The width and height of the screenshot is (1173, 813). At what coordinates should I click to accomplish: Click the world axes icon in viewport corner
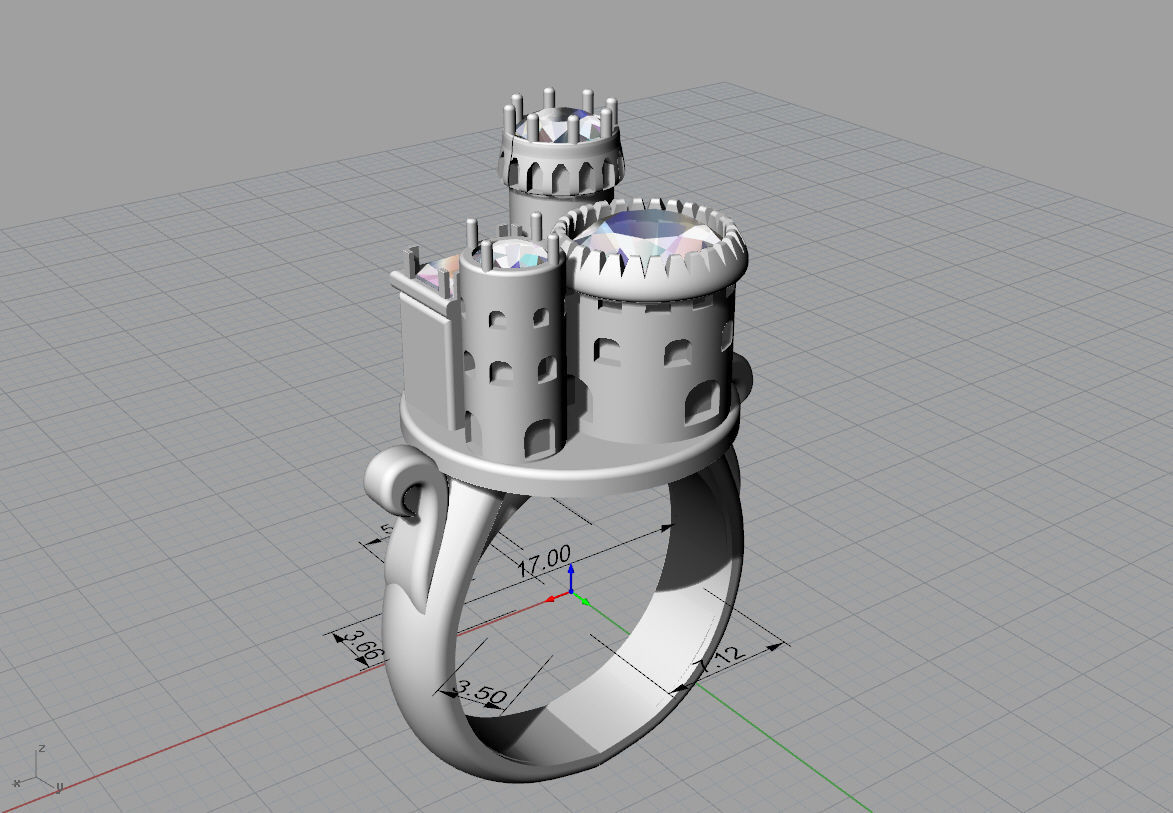click(x=37, y=770)
